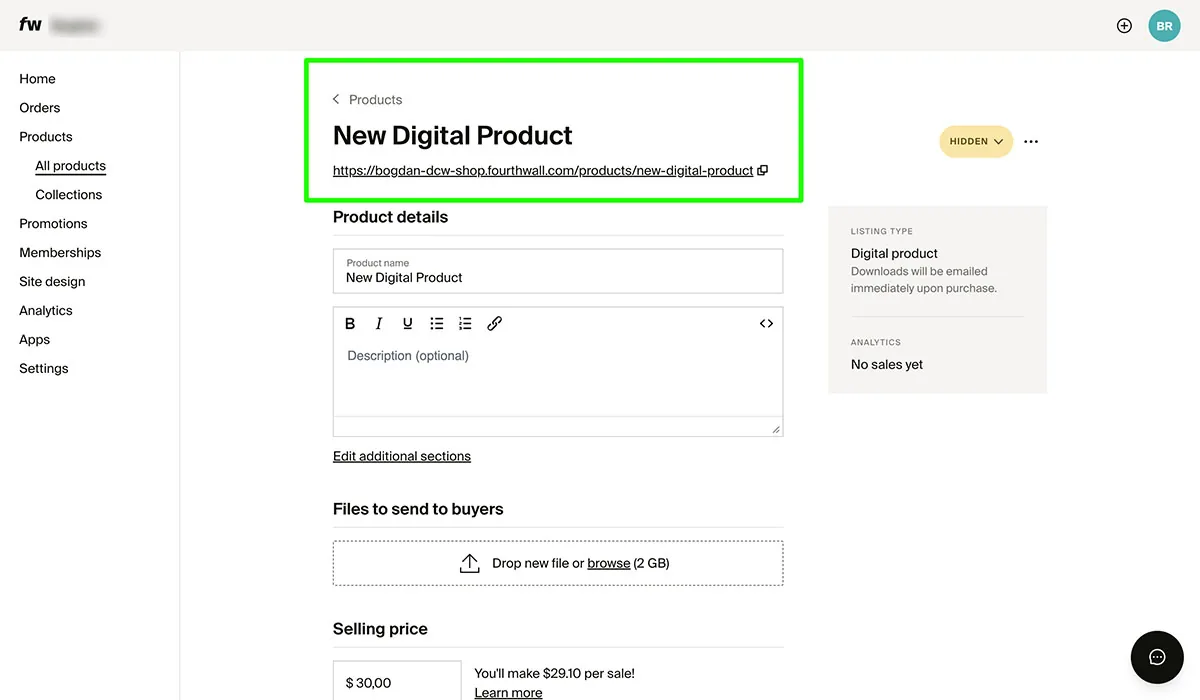Viewport: 1200px width, 700px height.
Task: Click the file upload icon
Action: tap(470, 562)
